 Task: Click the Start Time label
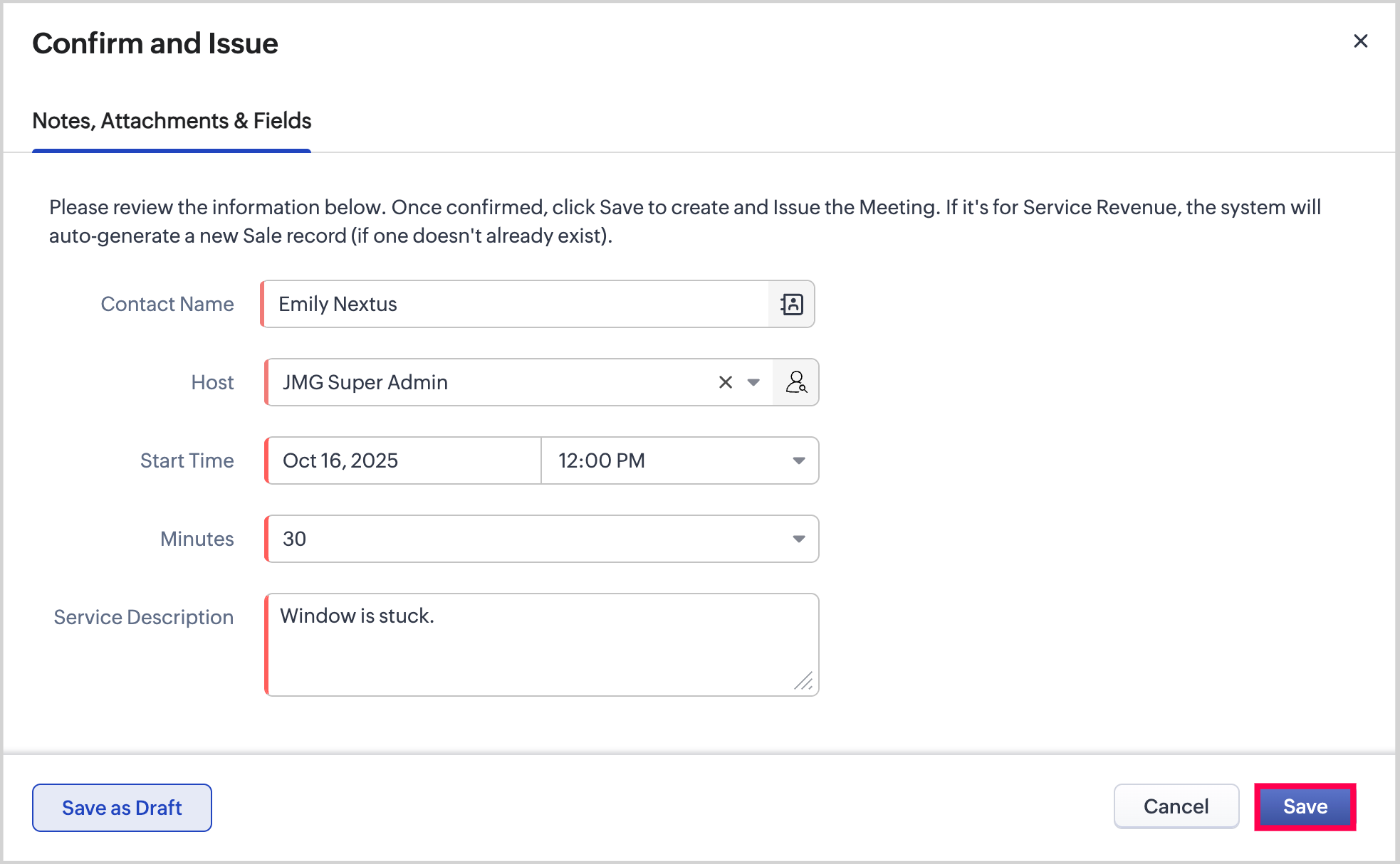[x=187, y=461]
